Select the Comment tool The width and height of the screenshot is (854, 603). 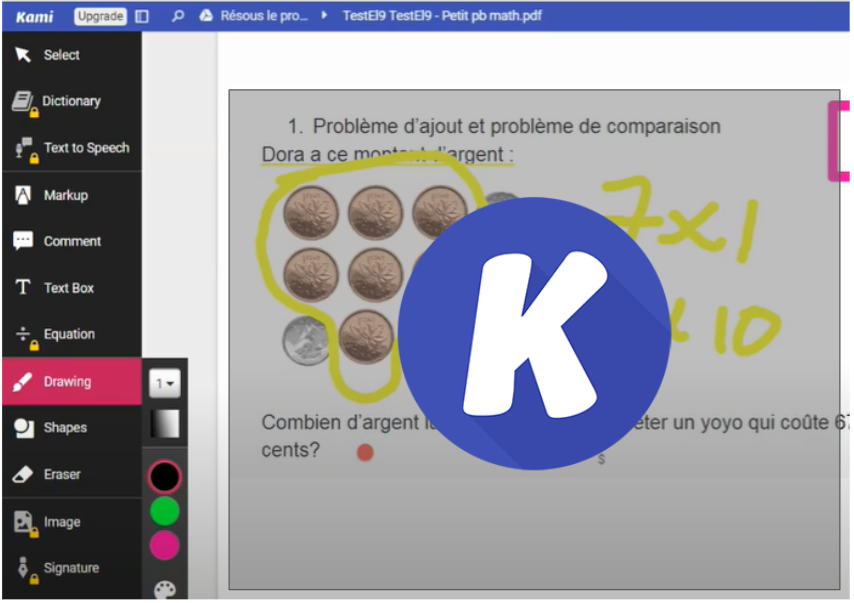[72, 241]
